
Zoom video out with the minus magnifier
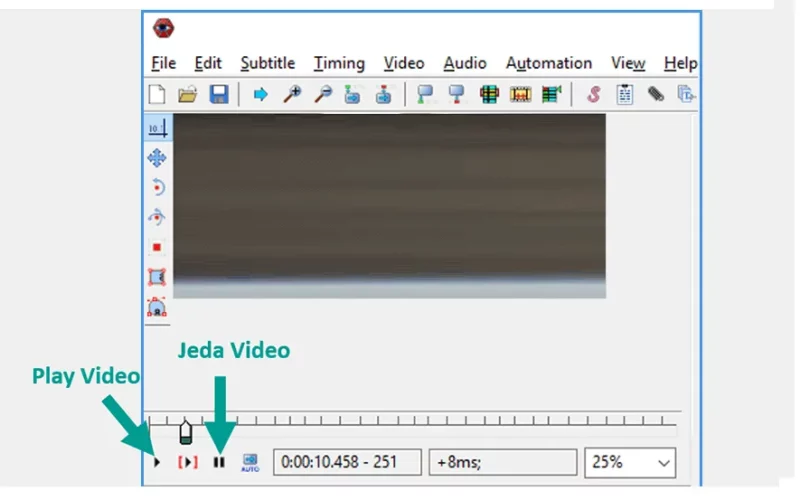323,94
